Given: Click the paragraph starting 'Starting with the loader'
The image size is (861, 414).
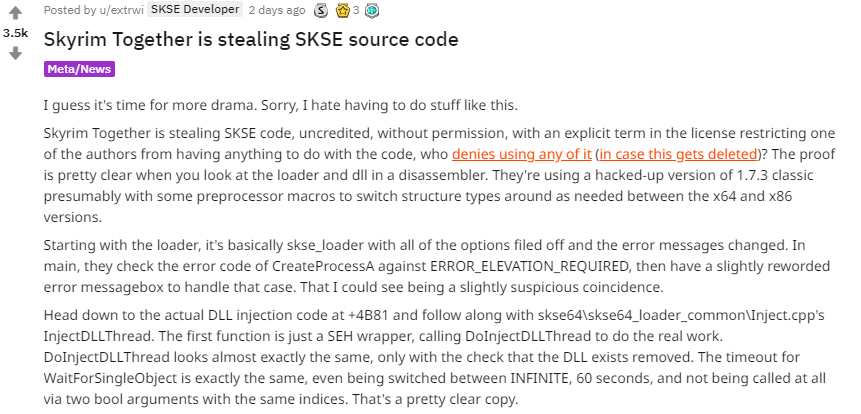Looking at the screenshot, I should pos(437,266).
